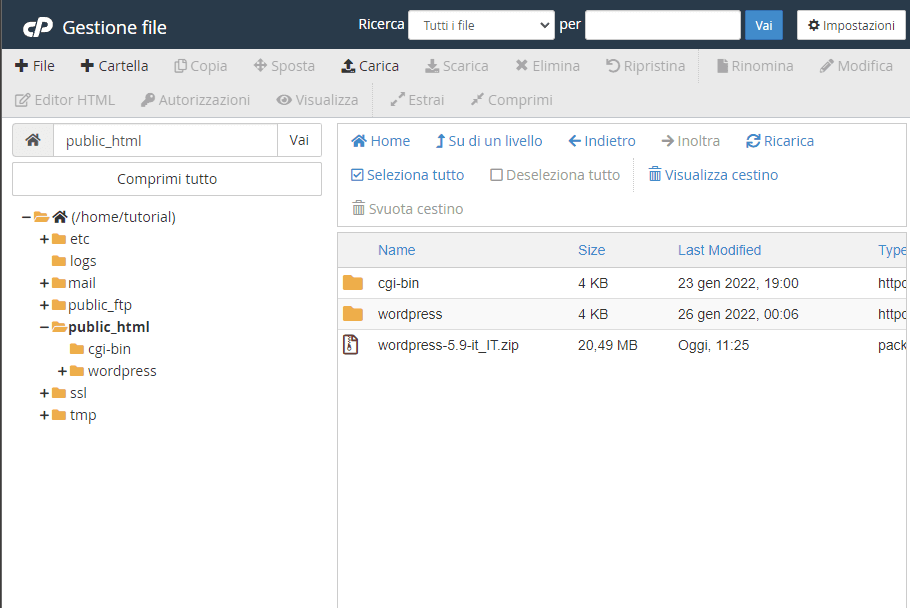Screen dimensions: 910x608
Task: Click Vai next to the path field
Action: 299,140
